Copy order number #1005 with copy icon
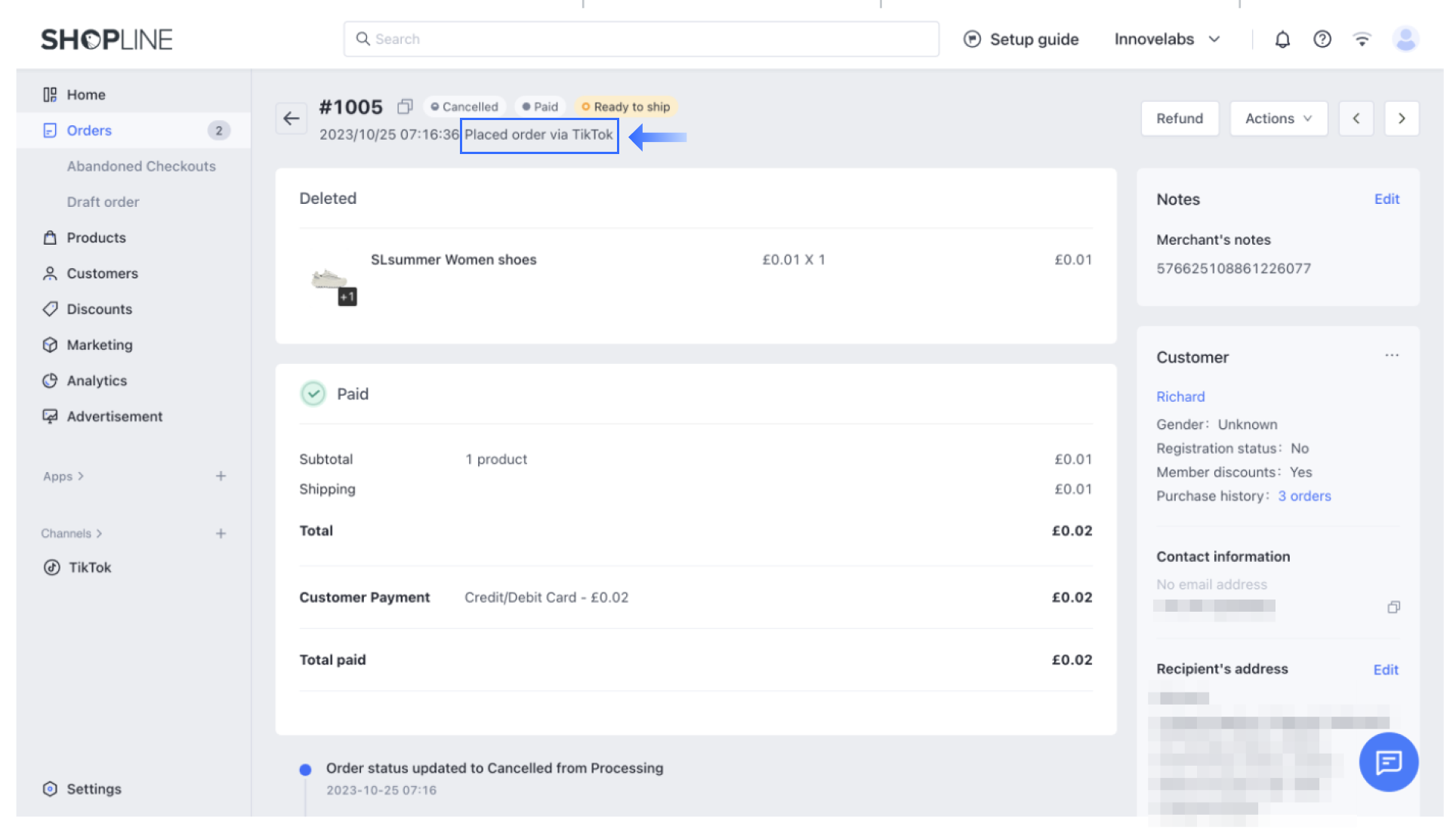The width and height of the screenshot is (1456, 836). [405, 106]
